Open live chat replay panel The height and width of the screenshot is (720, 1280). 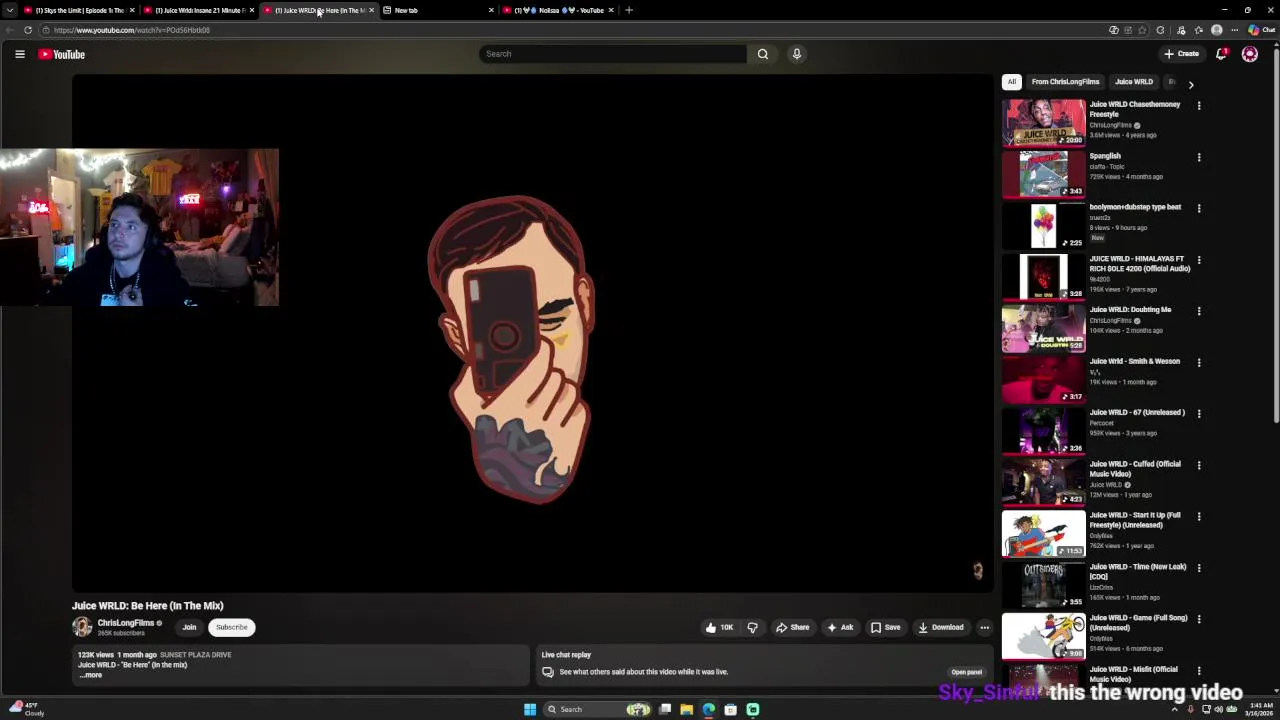click(966, 672)
